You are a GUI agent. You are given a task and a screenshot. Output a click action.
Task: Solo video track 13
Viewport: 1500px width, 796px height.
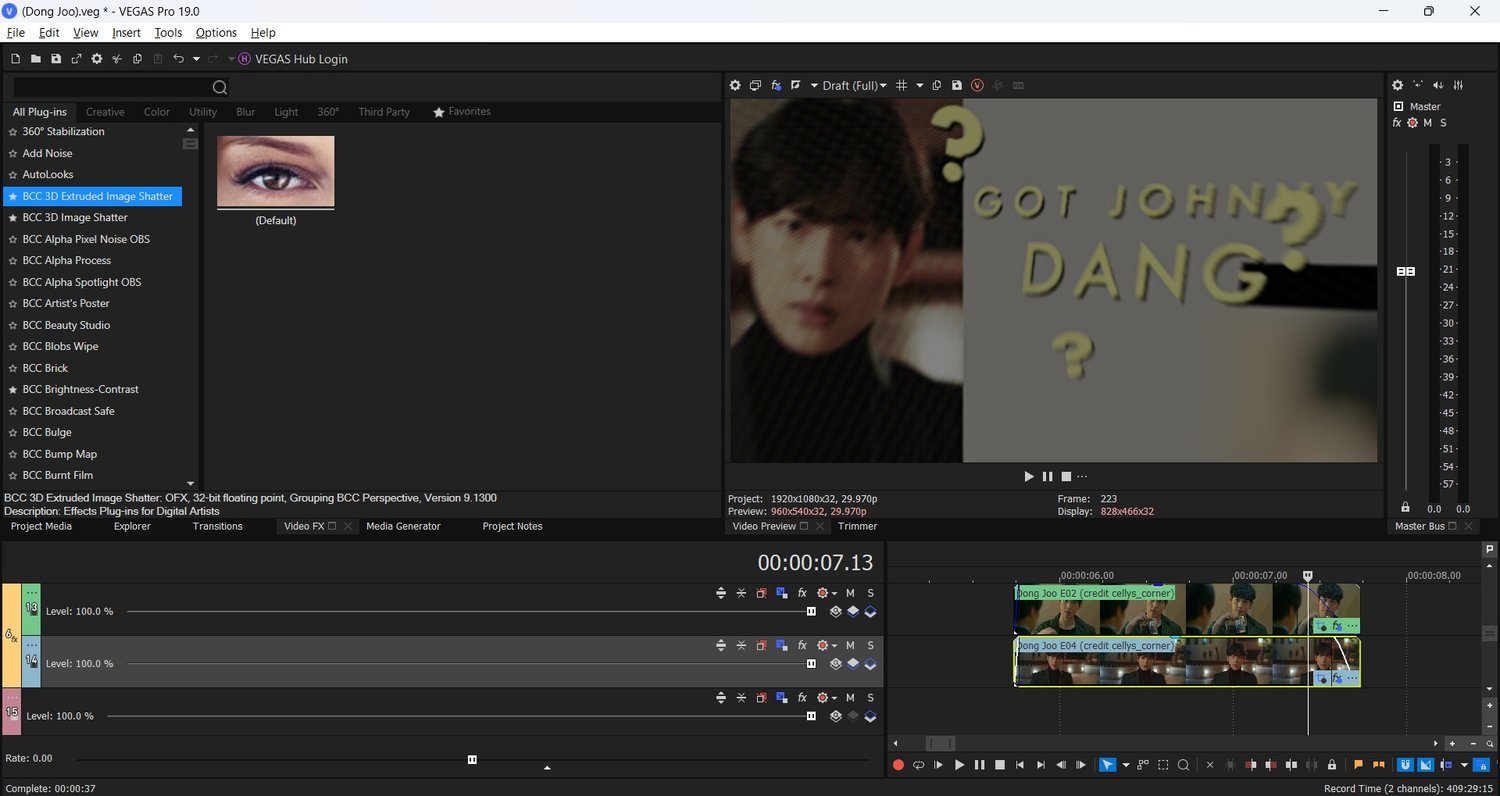click(x=870, y=593)
